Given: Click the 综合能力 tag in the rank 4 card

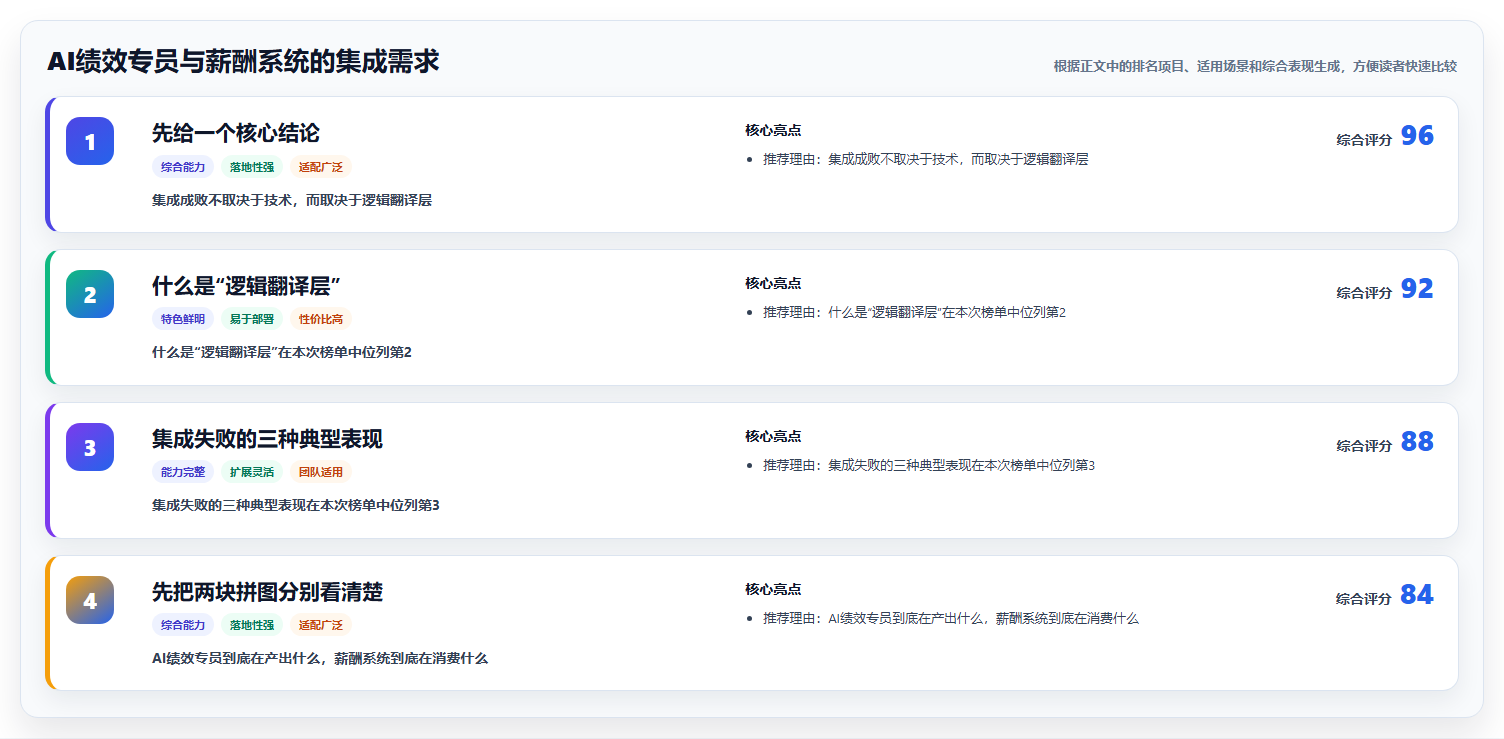Looking at the screenshot, I should (x=183, y=626).
